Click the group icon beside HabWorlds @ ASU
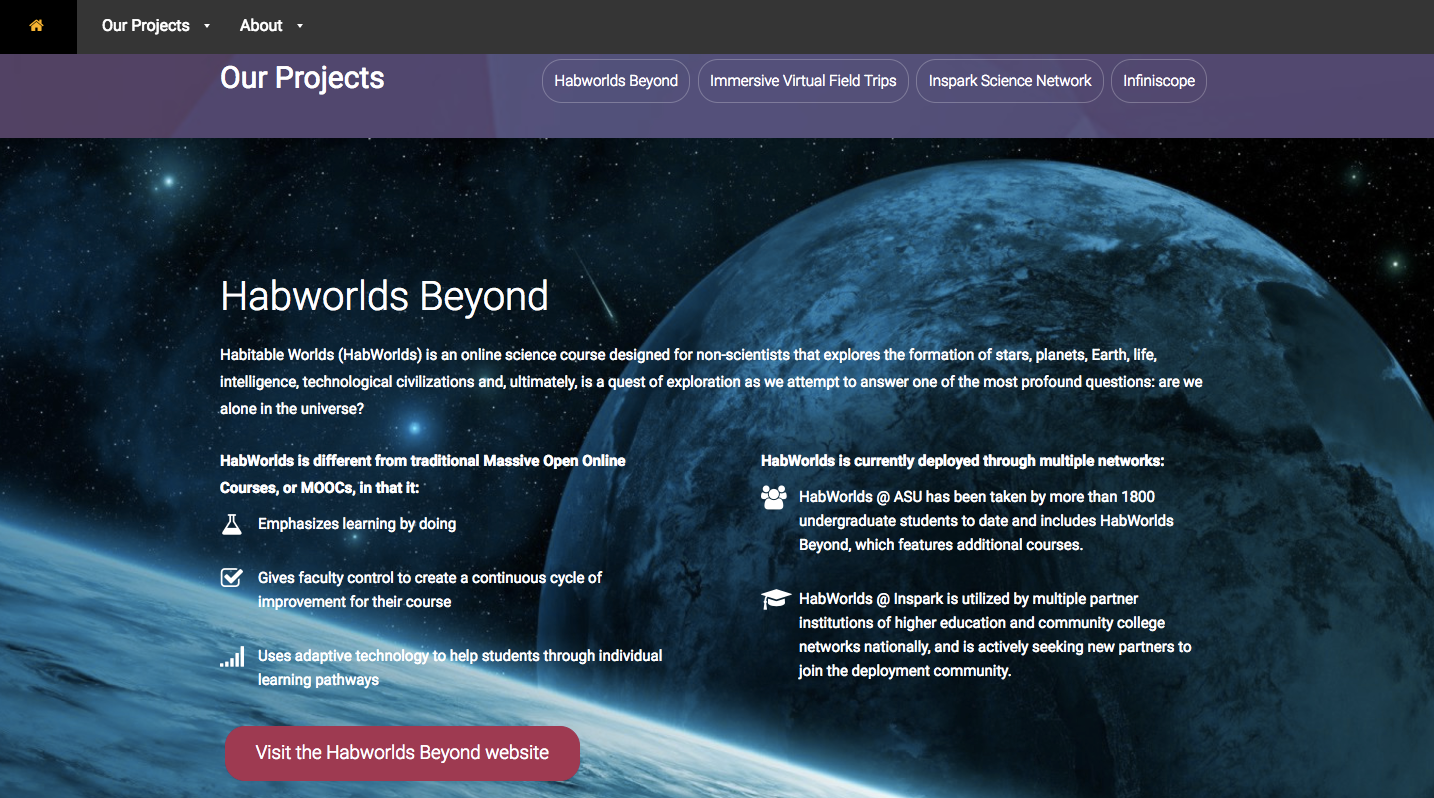The height and width of the screenshot is (798, 1434). click(x=774, y=497)
